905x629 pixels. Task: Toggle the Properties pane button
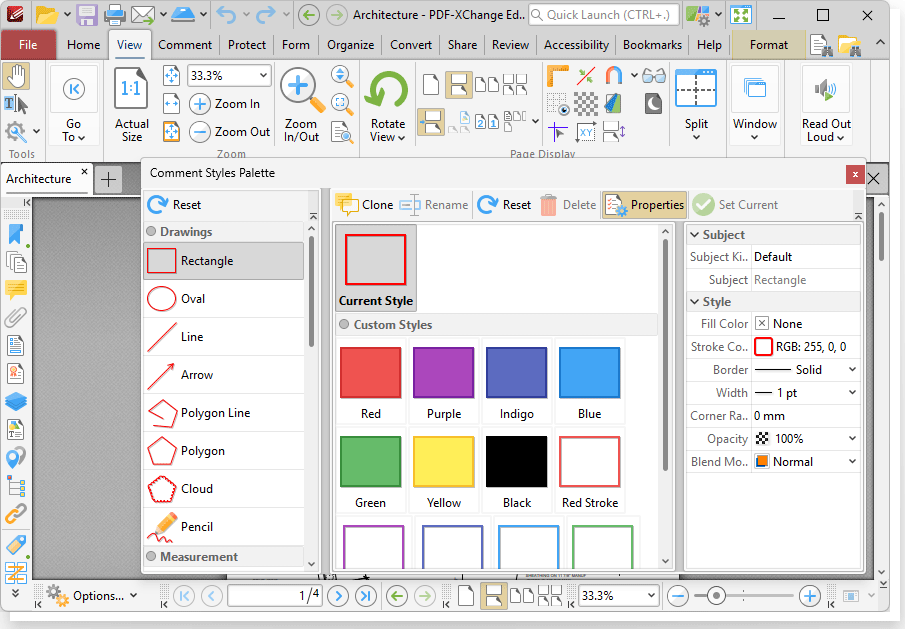pos(645,205)
